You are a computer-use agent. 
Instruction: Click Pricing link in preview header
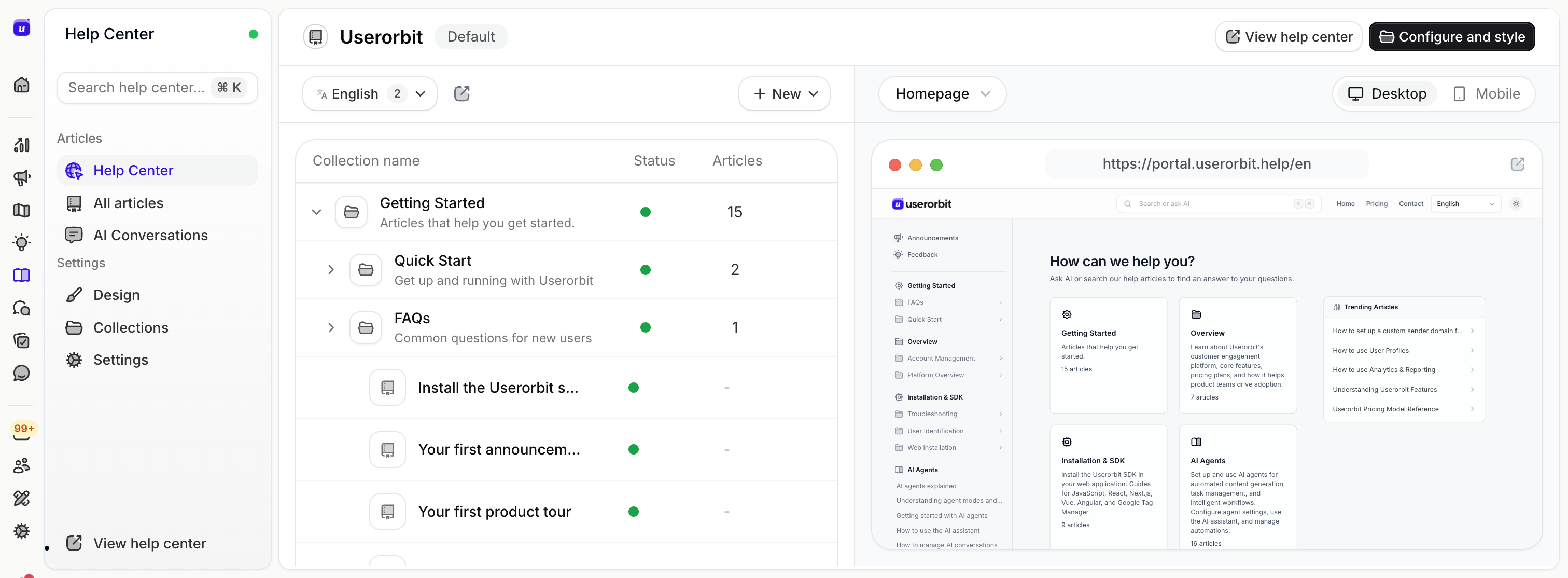1376,204
